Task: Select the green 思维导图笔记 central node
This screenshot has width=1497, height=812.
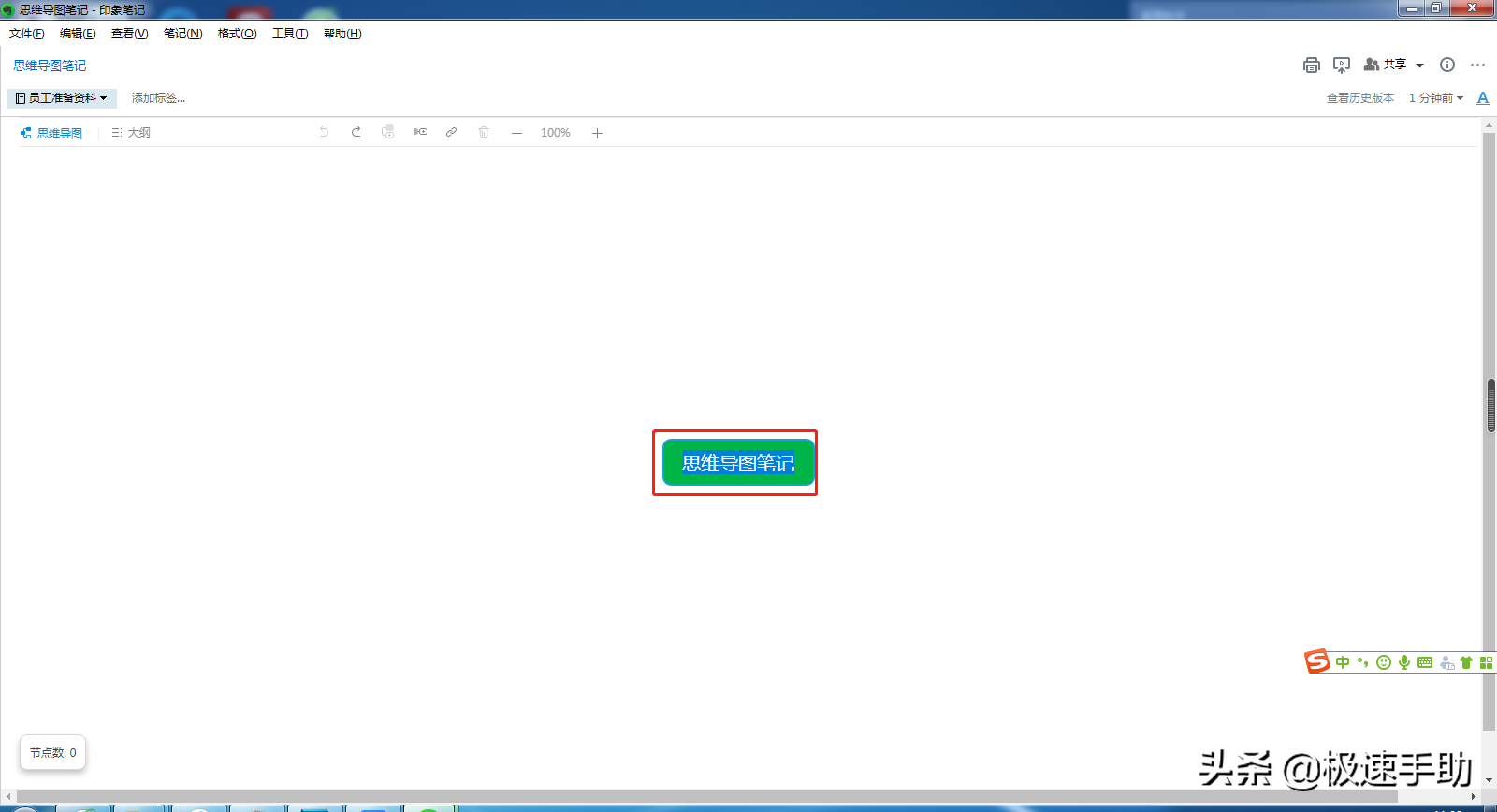Action: click(x=738, y=462)
